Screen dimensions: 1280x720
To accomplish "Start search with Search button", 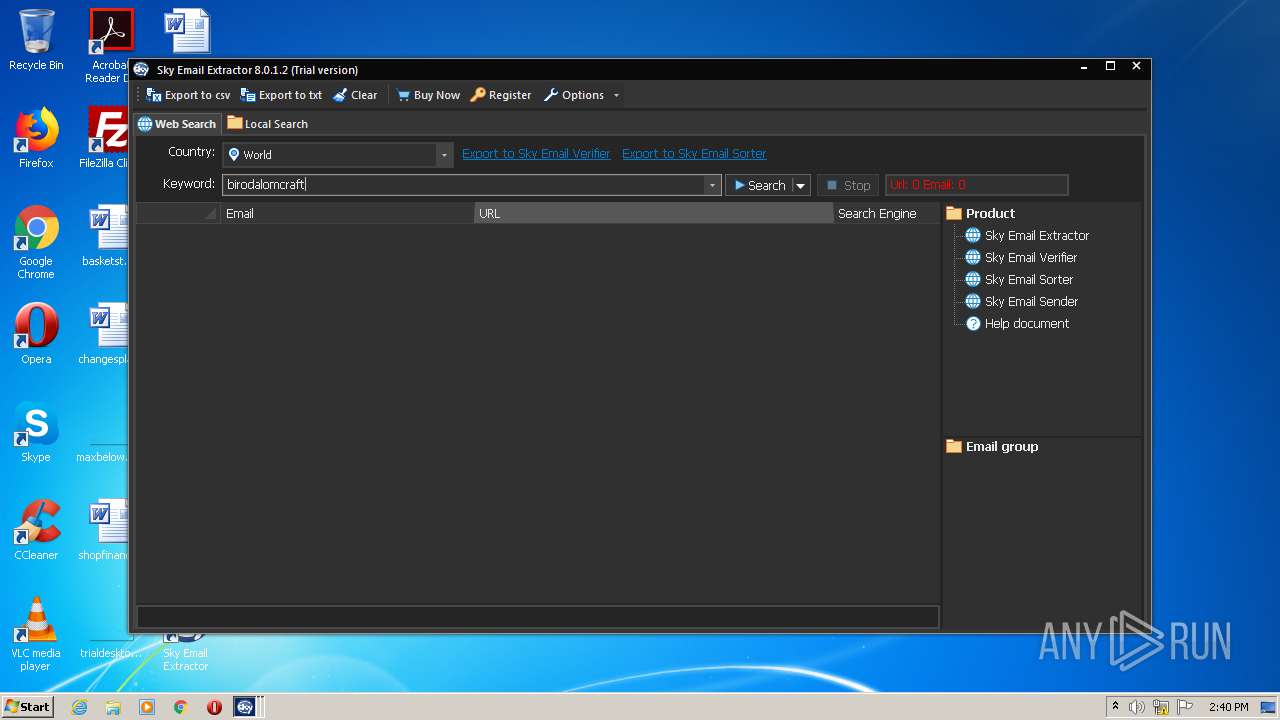I will [x=759, y=185].
